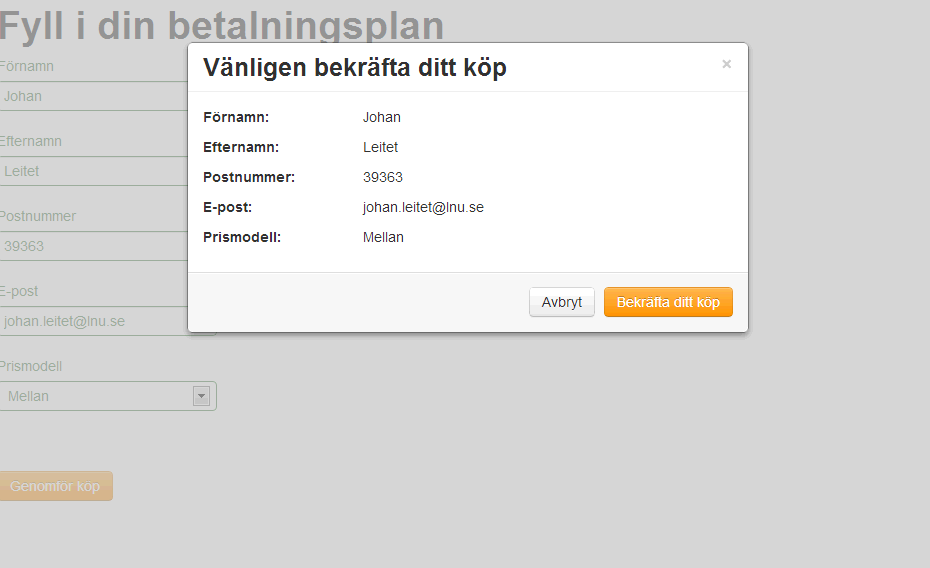Open the Prismodell dropdown arrow
Viewport: 930px width, 568px height.
pyautogui.click(x=202, y=396)
